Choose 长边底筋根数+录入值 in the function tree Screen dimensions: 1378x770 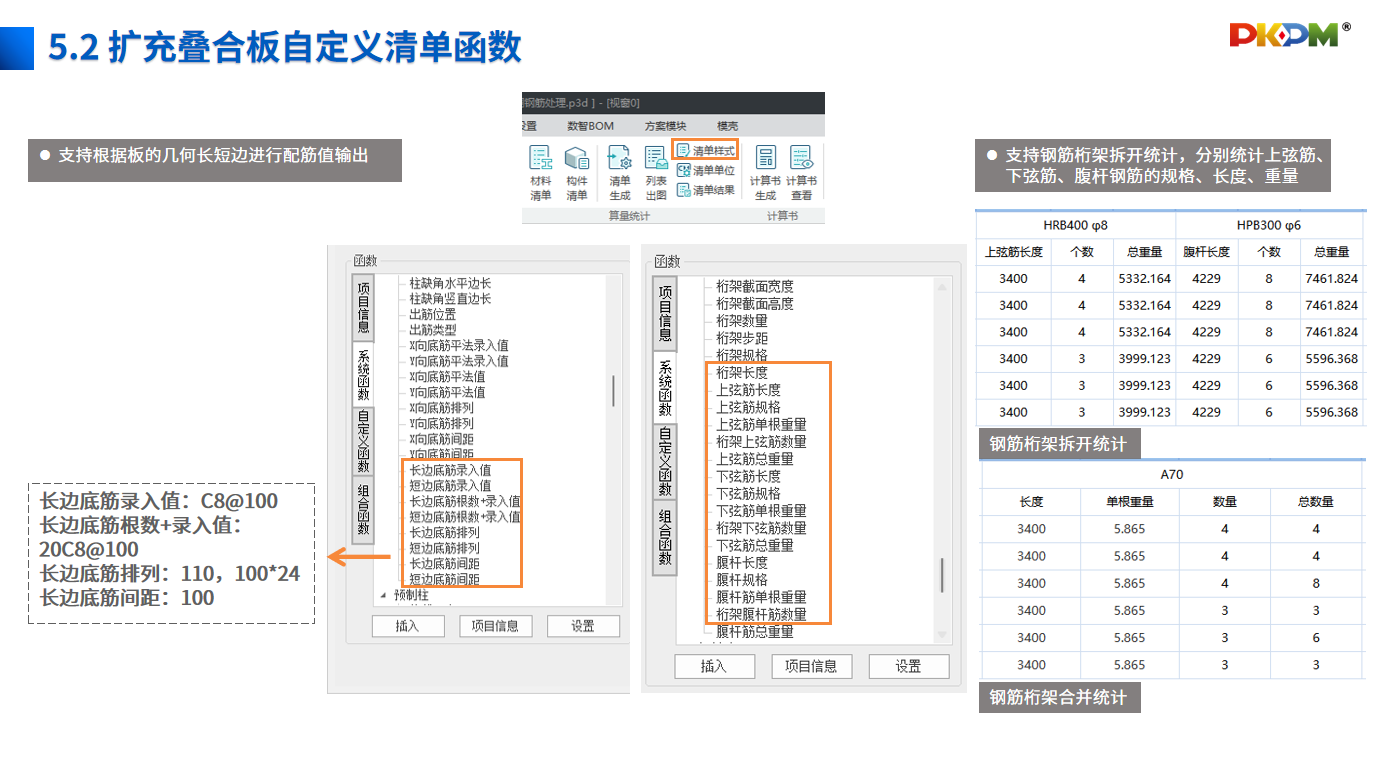point(465,501)
